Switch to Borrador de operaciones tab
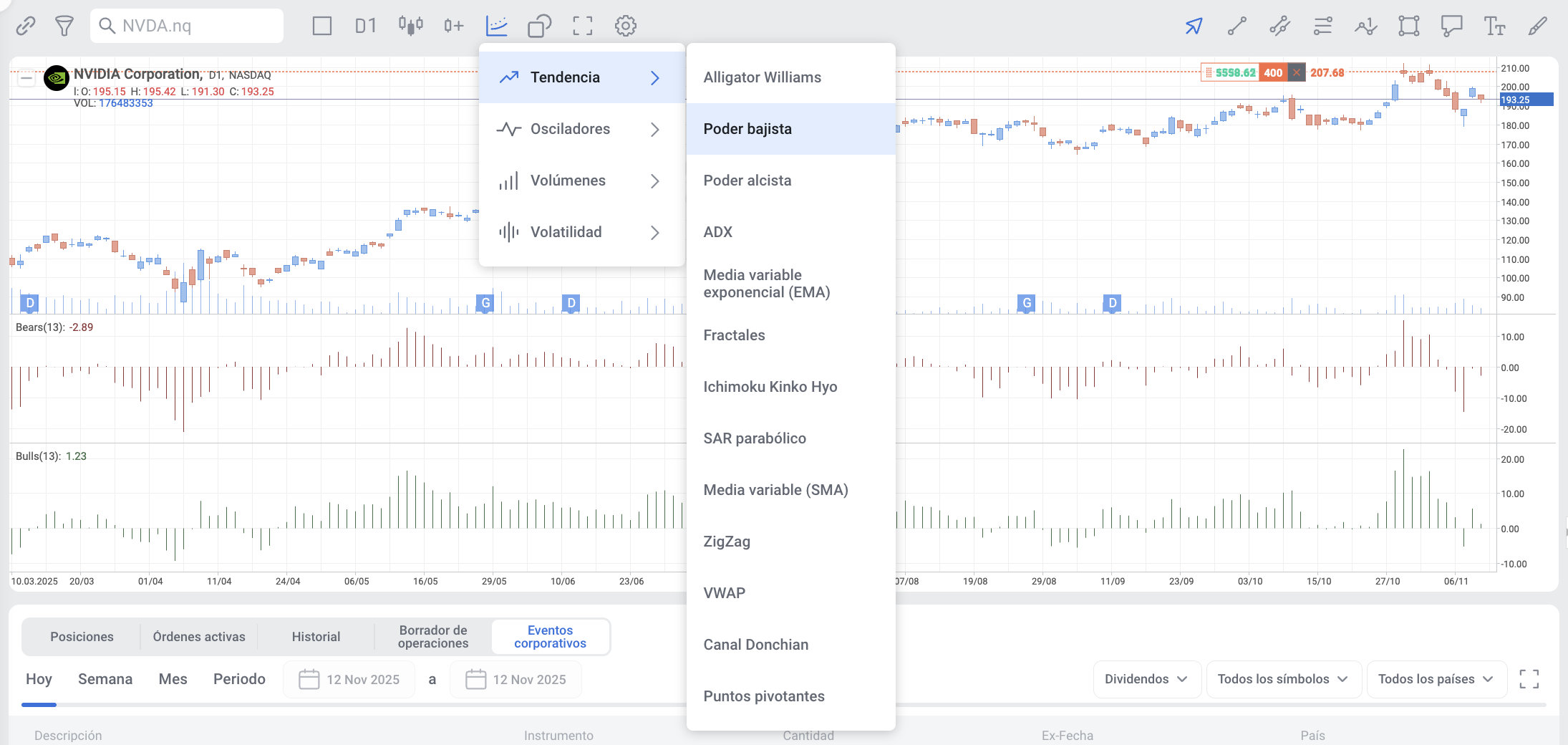Screen dimensions: 1568x745 click(433, 637)
